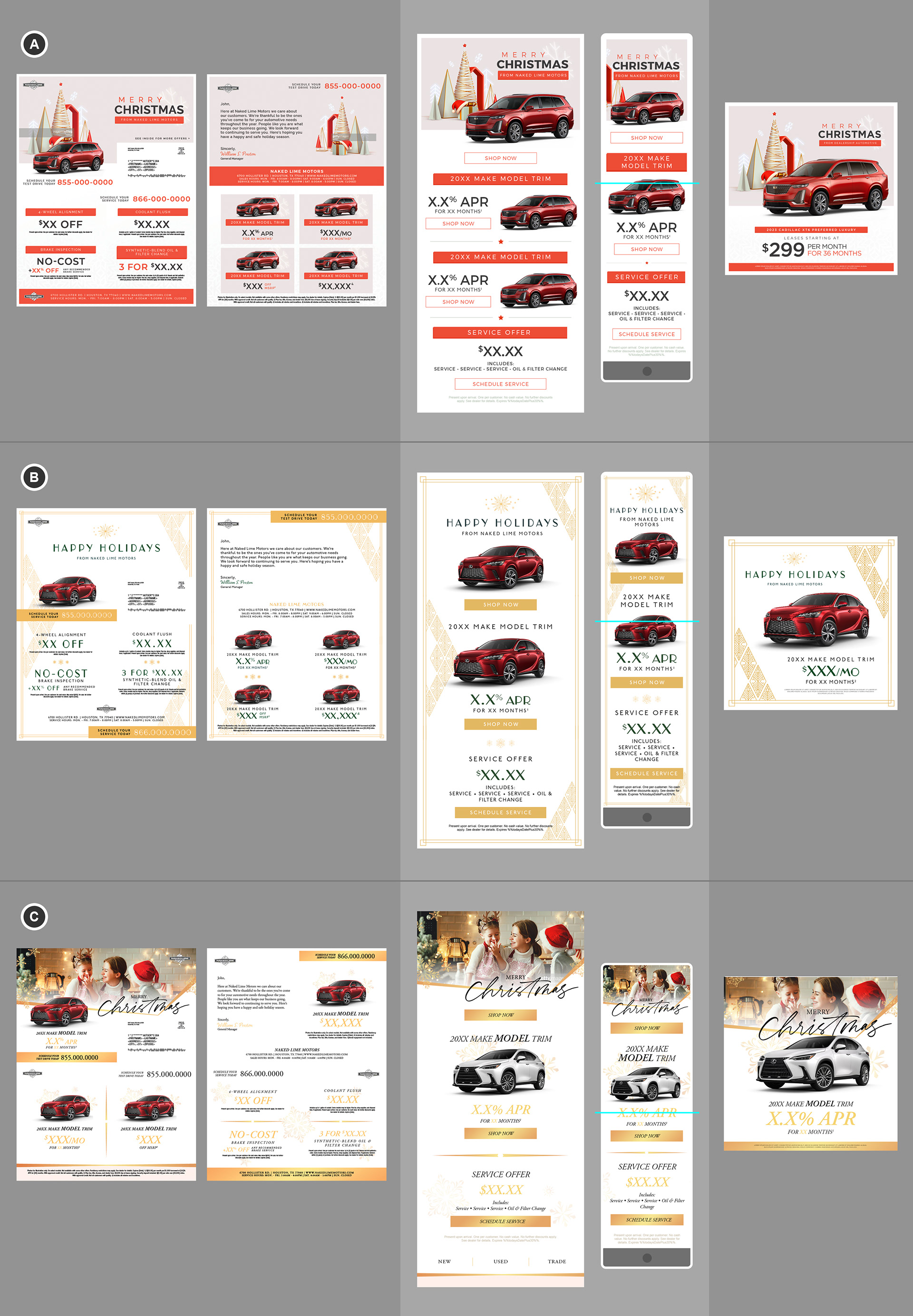Tap the home button on row C phone mockup
The width and height of the screenshot is (913, 1316).
pos(647,1257)
